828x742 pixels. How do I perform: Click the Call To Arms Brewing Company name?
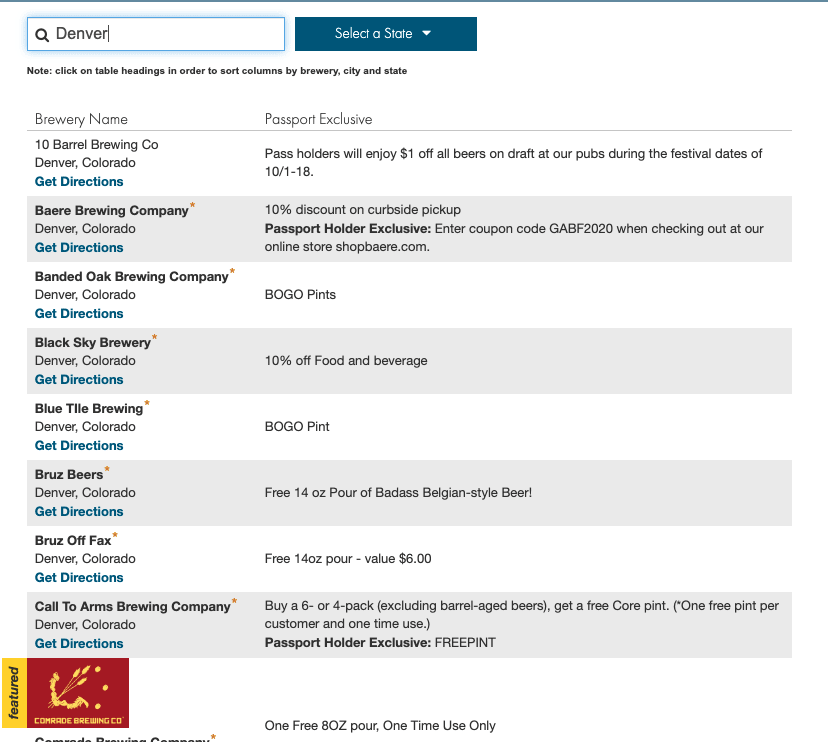coord(133,607)
